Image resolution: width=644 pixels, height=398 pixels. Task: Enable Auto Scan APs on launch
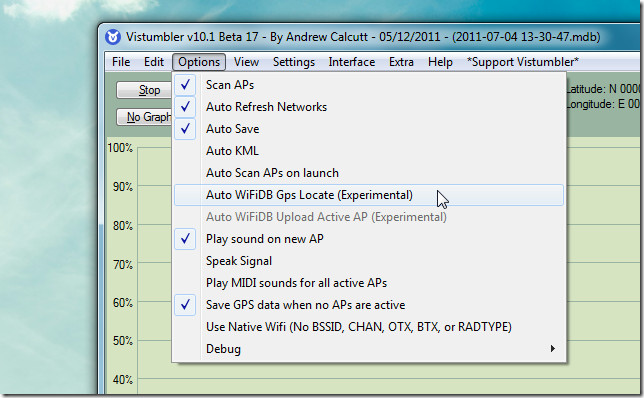[369, 173]
